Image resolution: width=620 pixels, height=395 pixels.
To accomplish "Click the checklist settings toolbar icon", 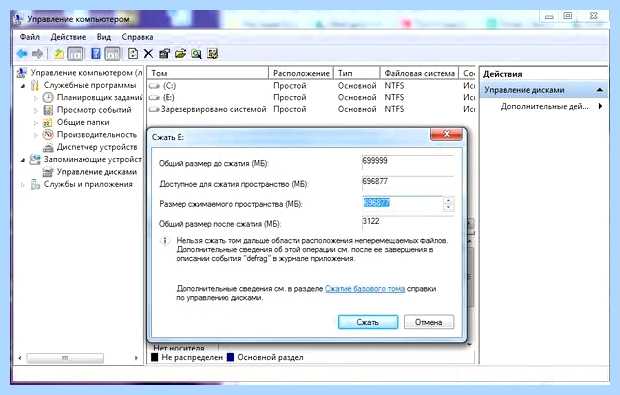I will click(x=213, y=53).
